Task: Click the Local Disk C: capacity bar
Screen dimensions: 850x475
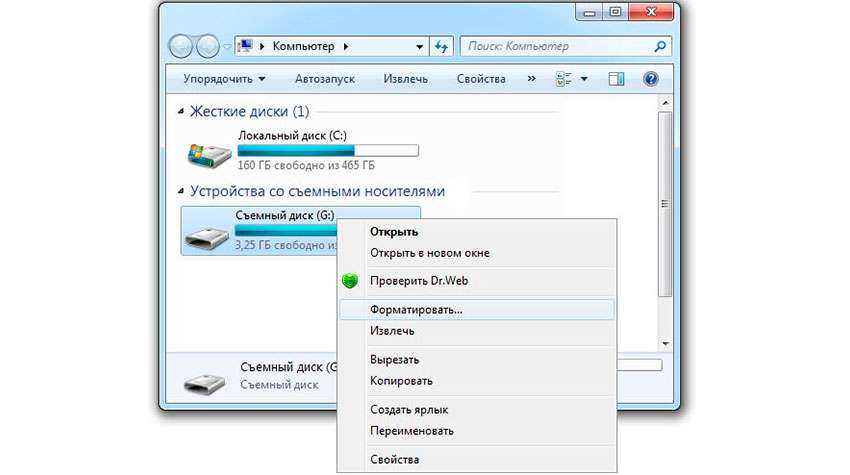Action: tap(327, 150)
